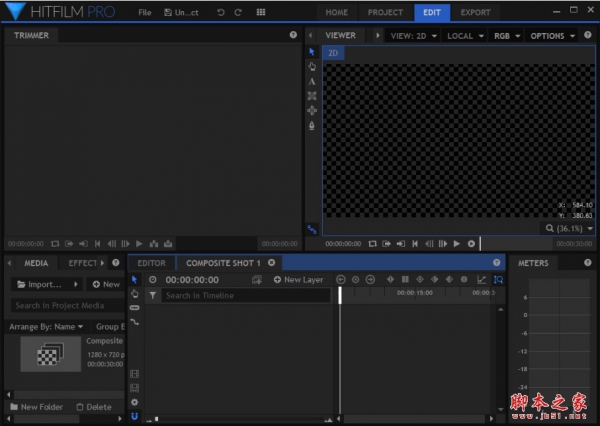Click the Viewer selection arrow tool

click(x=312, y=52)
